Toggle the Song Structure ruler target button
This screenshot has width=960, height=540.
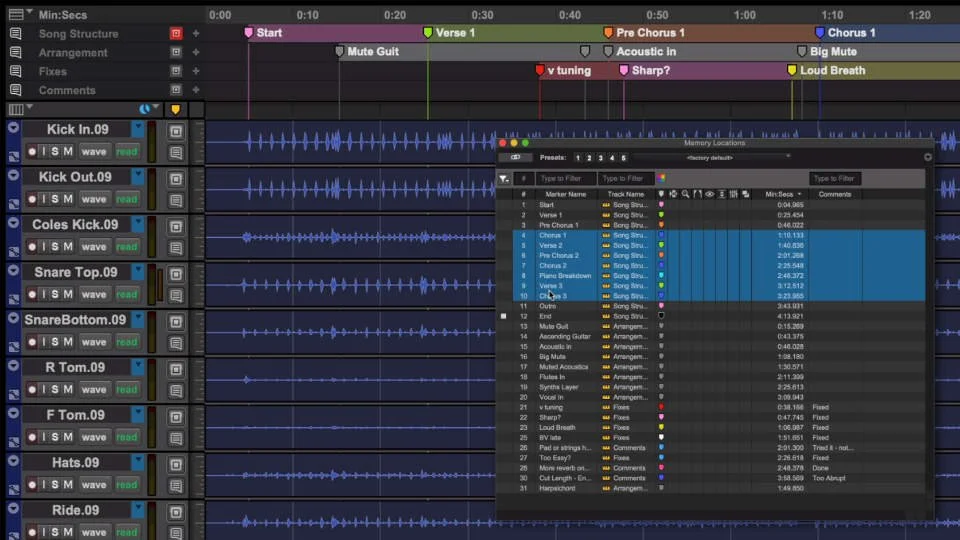point(176,33)
